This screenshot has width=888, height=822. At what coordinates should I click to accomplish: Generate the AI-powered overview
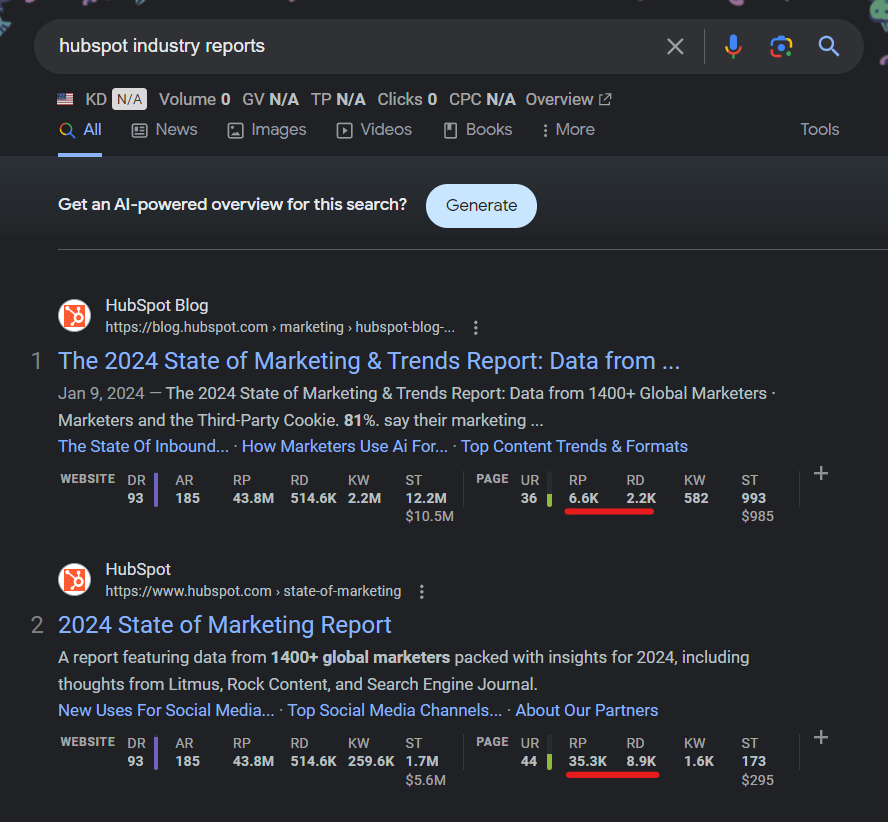481,206
